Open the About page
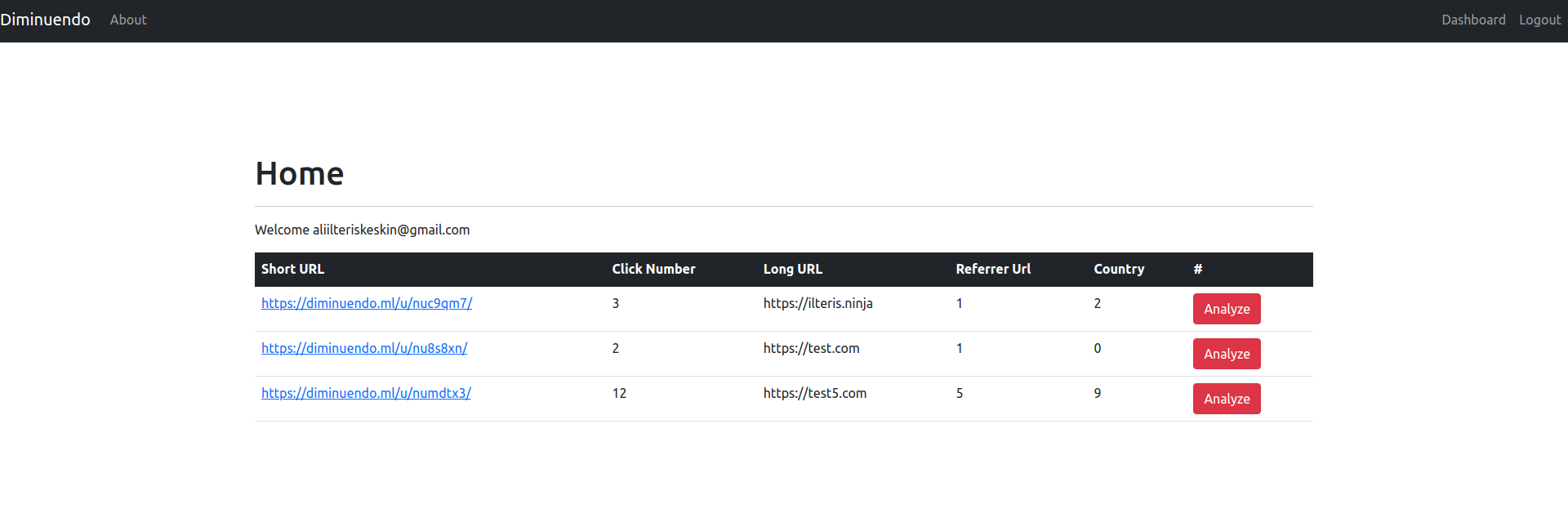This screenshot has height=518, width=1568. [128, 20]
